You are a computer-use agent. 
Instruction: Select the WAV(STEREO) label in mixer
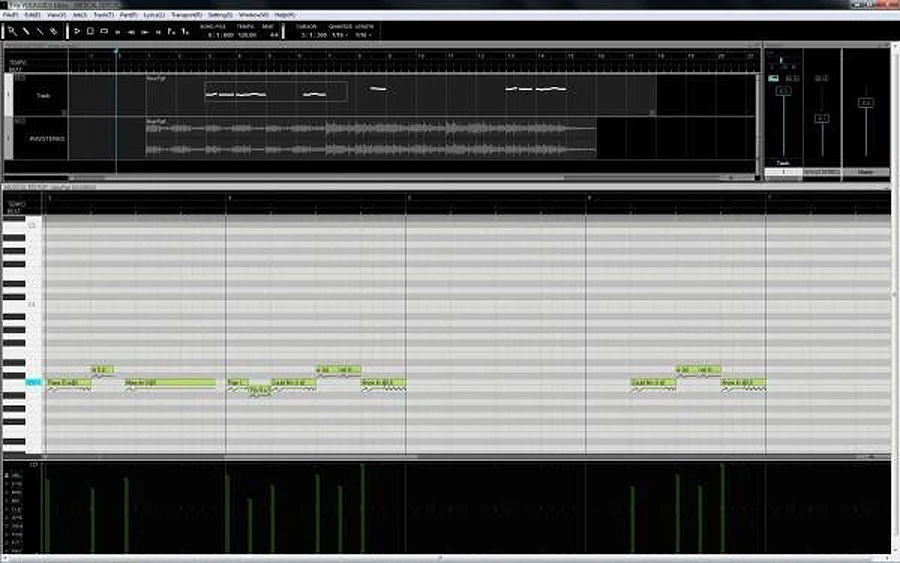pyautogui.click(x=822, y=172)
